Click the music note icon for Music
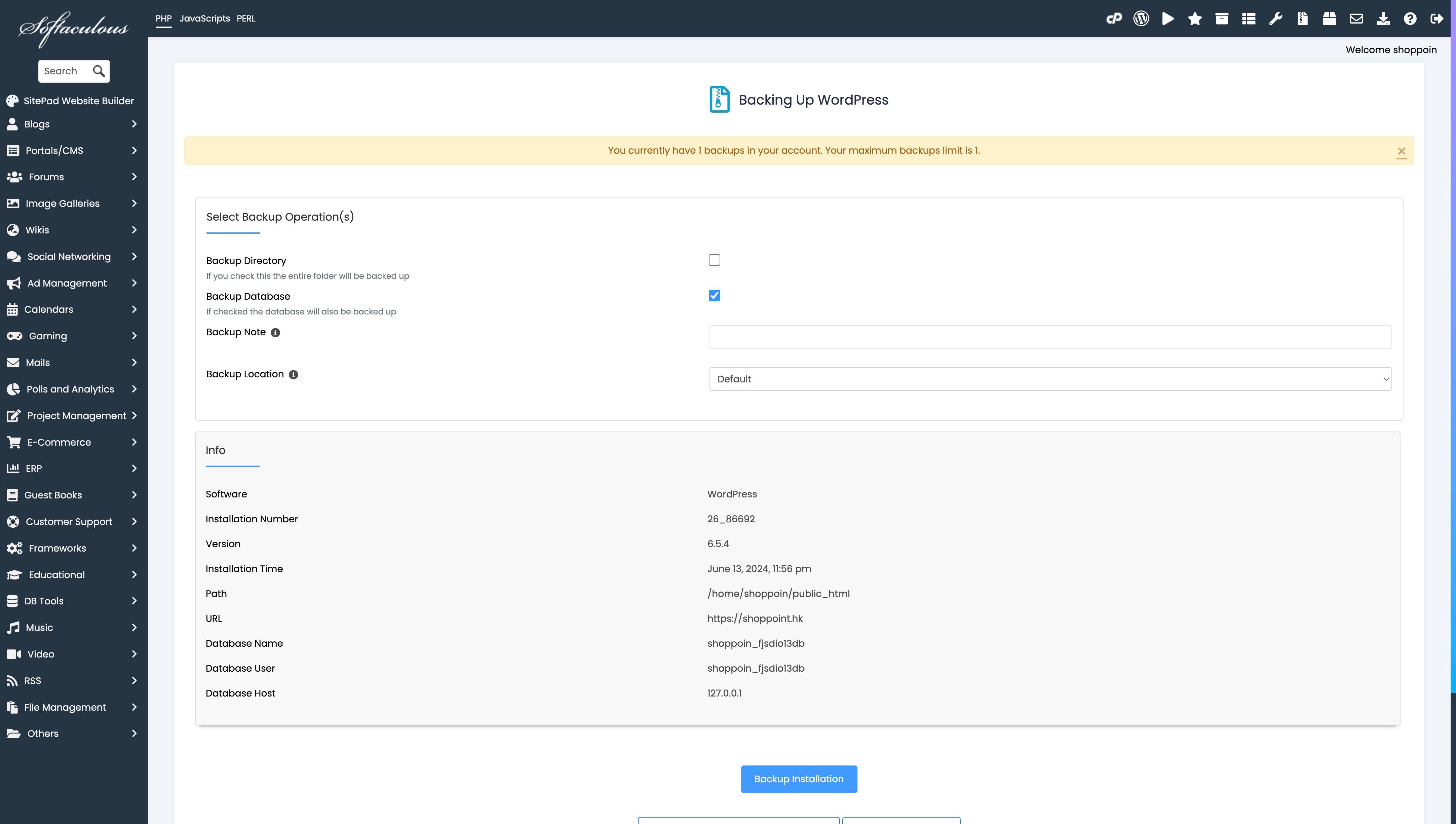This screenshot has height=824, width=1456. (13, 628)
